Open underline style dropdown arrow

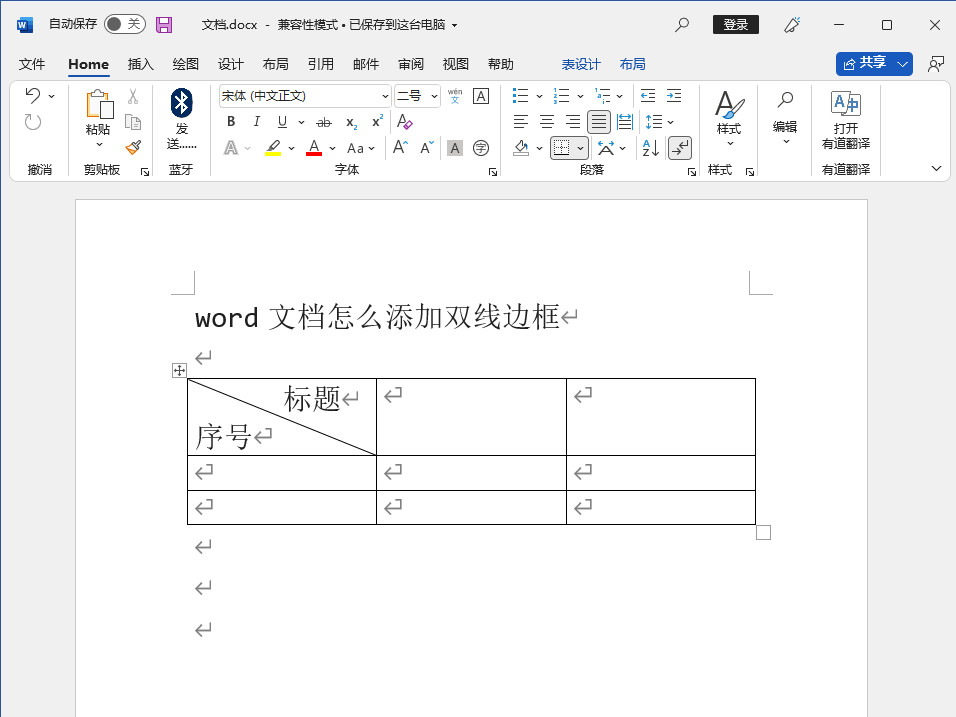(301, 123)
